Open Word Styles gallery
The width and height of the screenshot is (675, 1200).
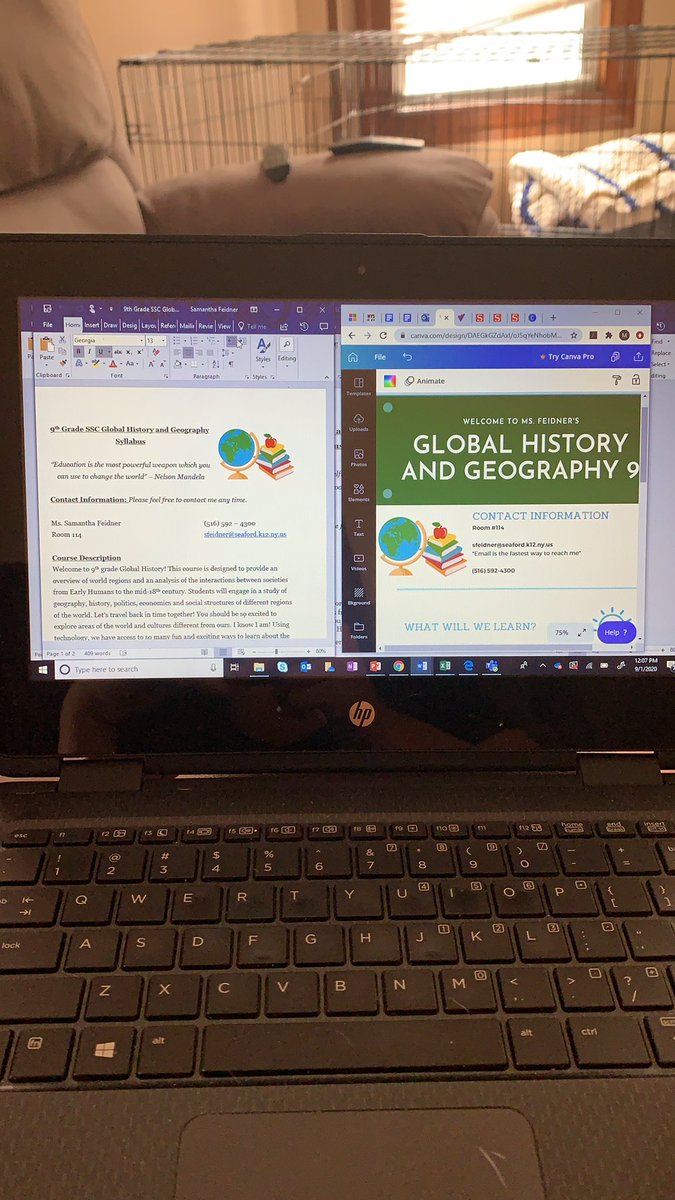(x=263, y=350)
